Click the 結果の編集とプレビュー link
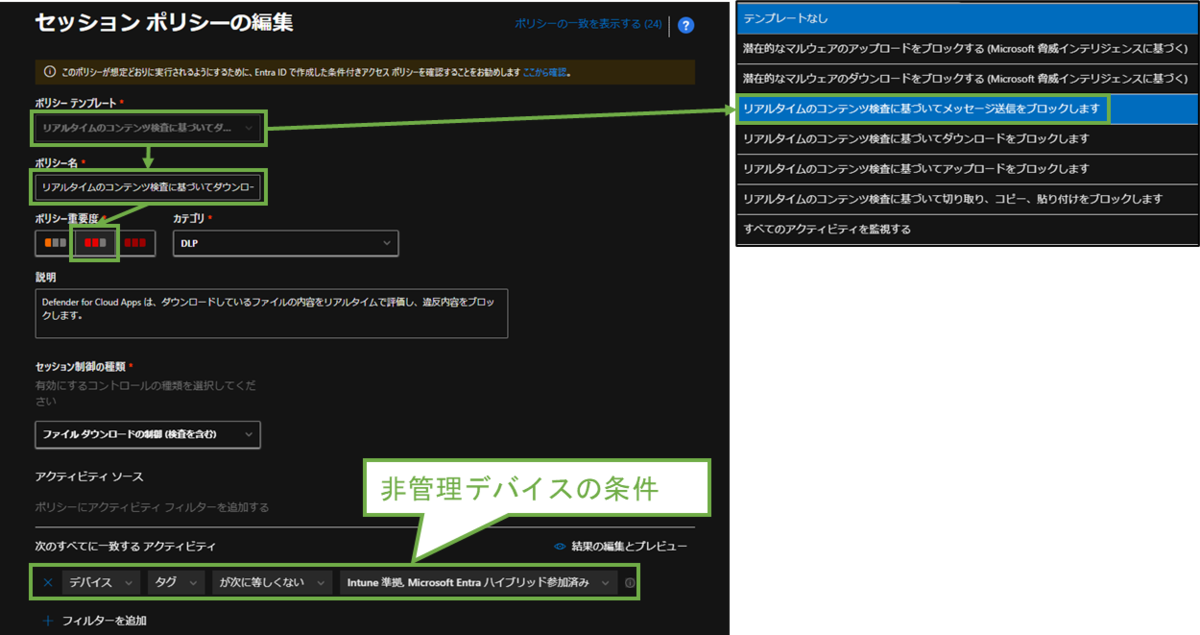The height and width of the screenshot is (635, 1200). tap(629, 546)
